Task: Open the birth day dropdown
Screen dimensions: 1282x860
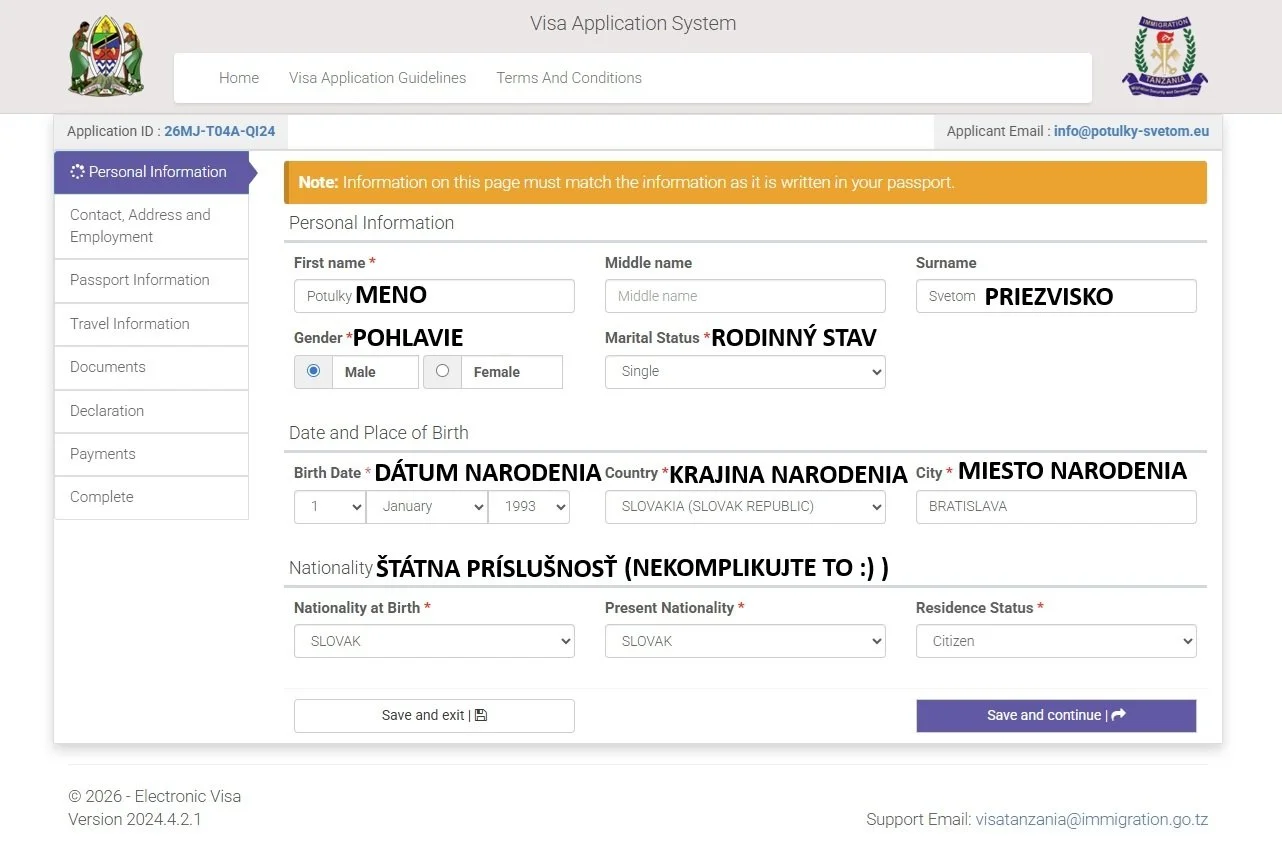Action: 330,507
